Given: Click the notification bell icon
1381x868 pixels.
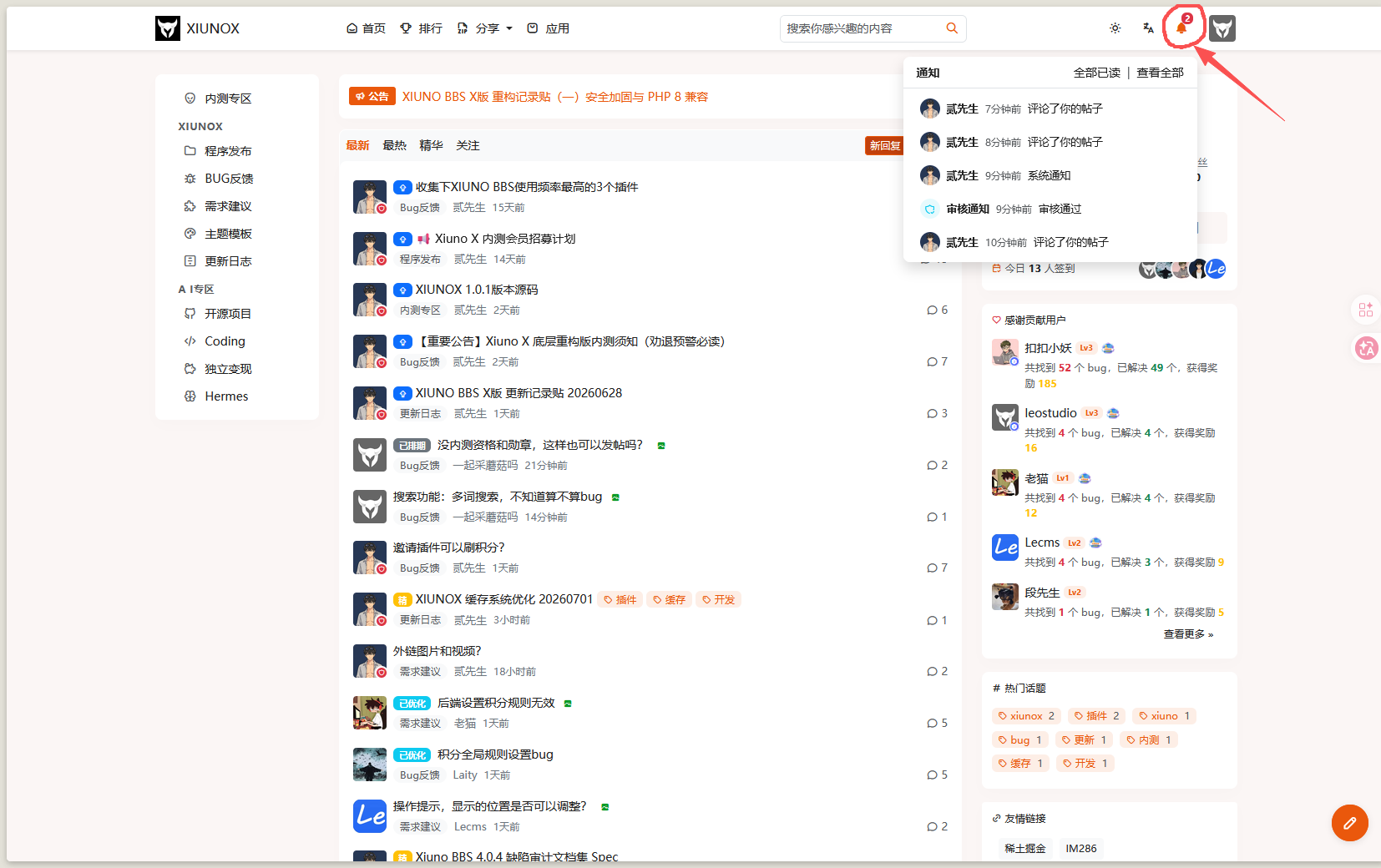Looking at the screenshot, I should click(1181, 28).
